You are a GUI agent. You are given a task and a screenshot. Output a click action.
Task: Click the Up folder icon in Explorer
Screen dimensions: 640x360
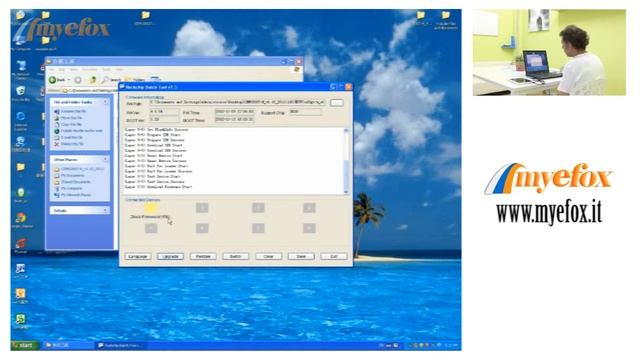point(93,80)
